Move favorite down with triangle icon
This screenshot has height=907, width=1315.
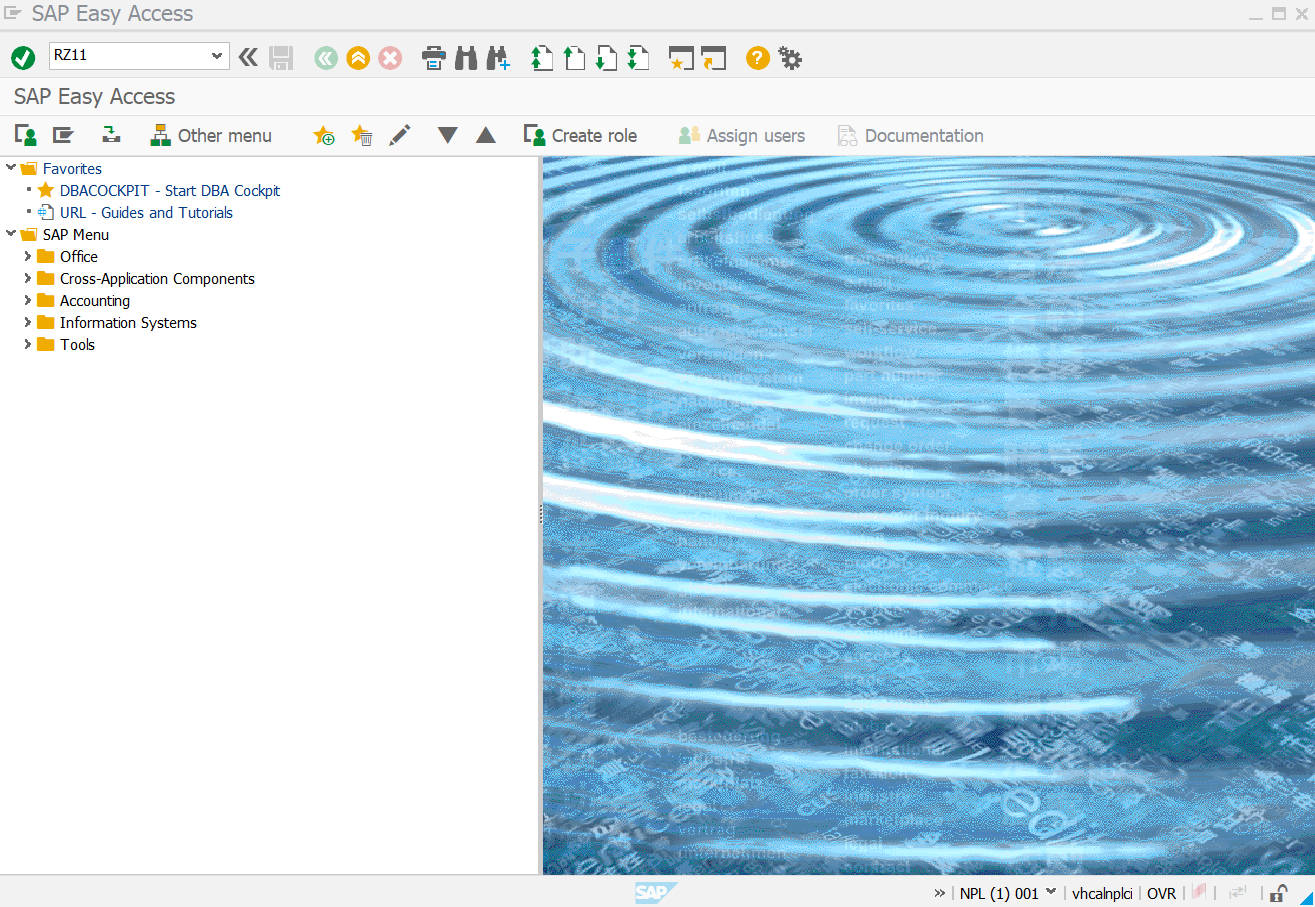448,135
